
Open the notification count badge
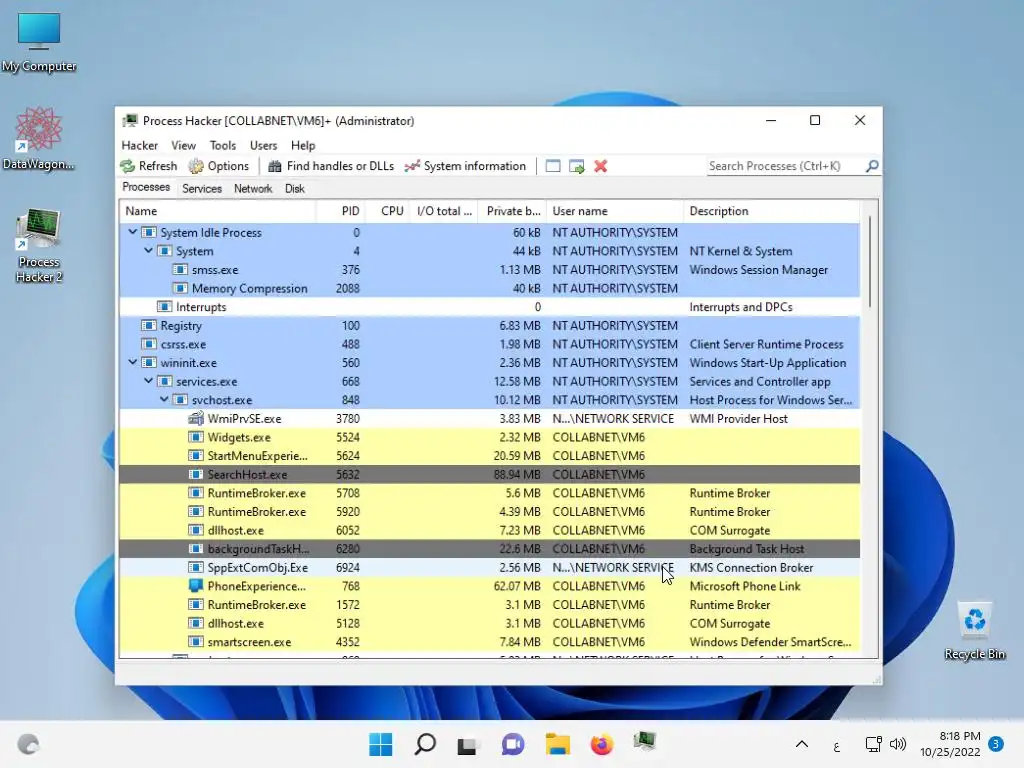[x=996, y=744]
